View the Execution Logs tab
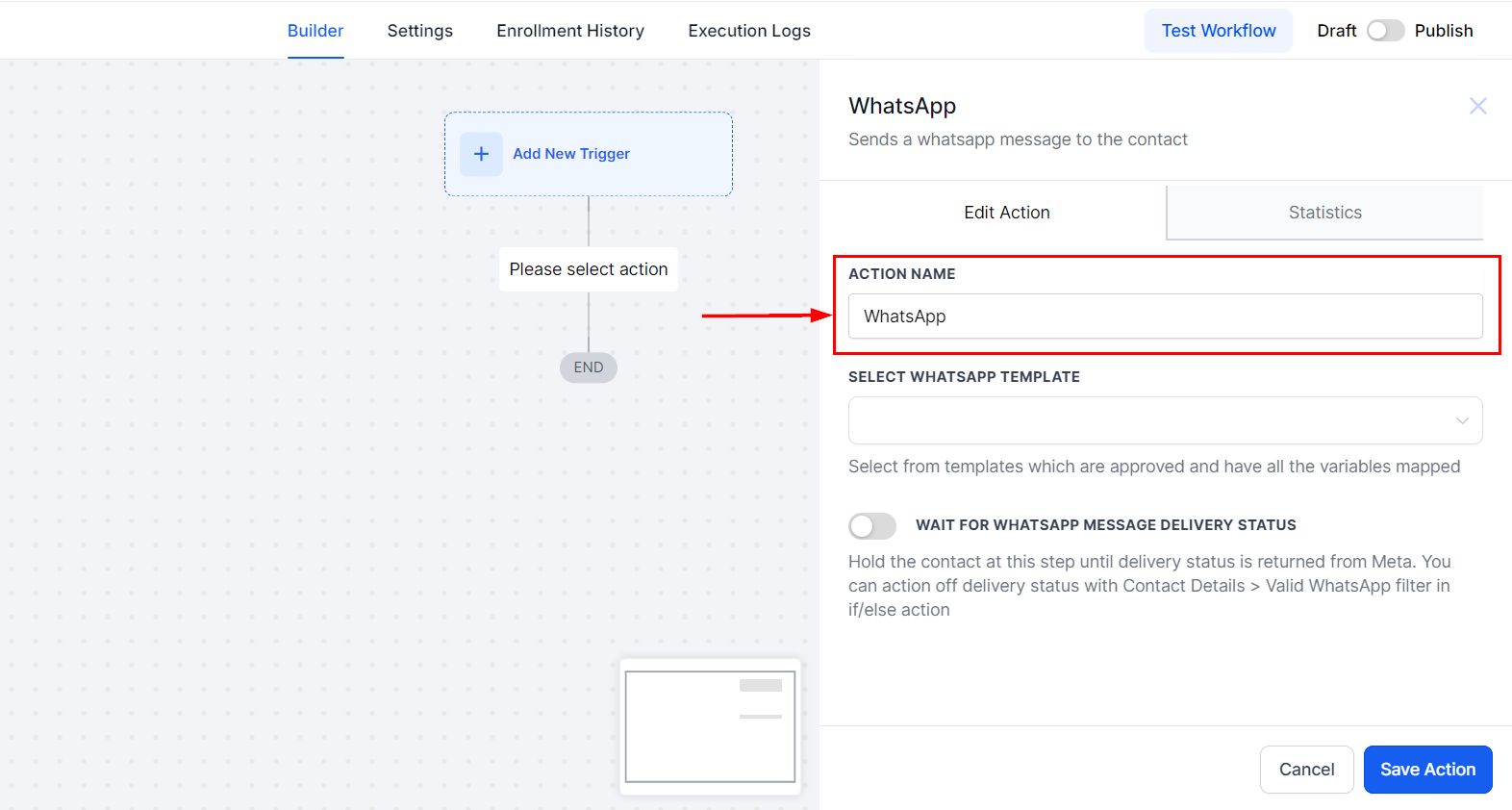The width and height of the screenshot is (1512, 810). [x=749, y=31]
